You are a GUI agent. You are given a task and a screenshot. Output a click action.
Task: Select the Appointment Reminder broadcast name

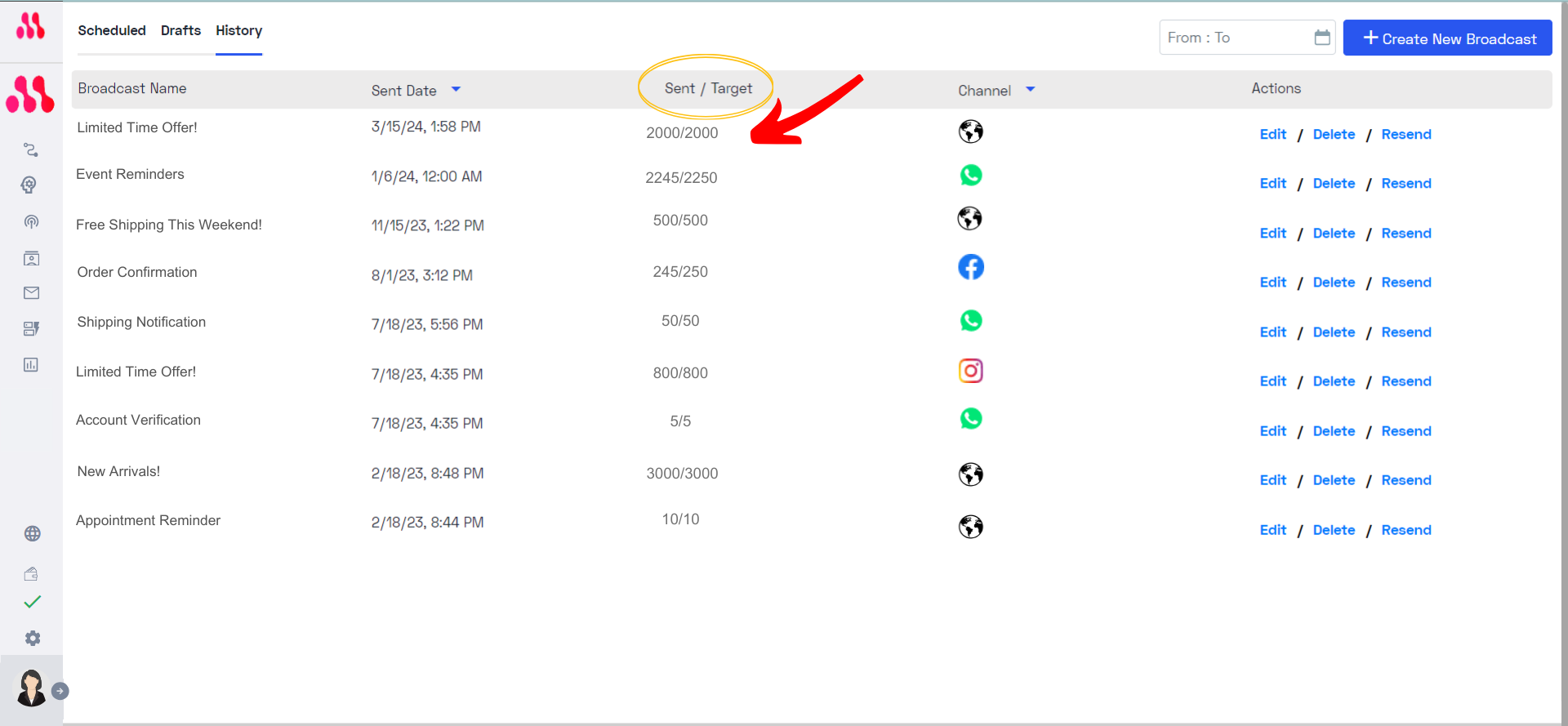point(148,520)
